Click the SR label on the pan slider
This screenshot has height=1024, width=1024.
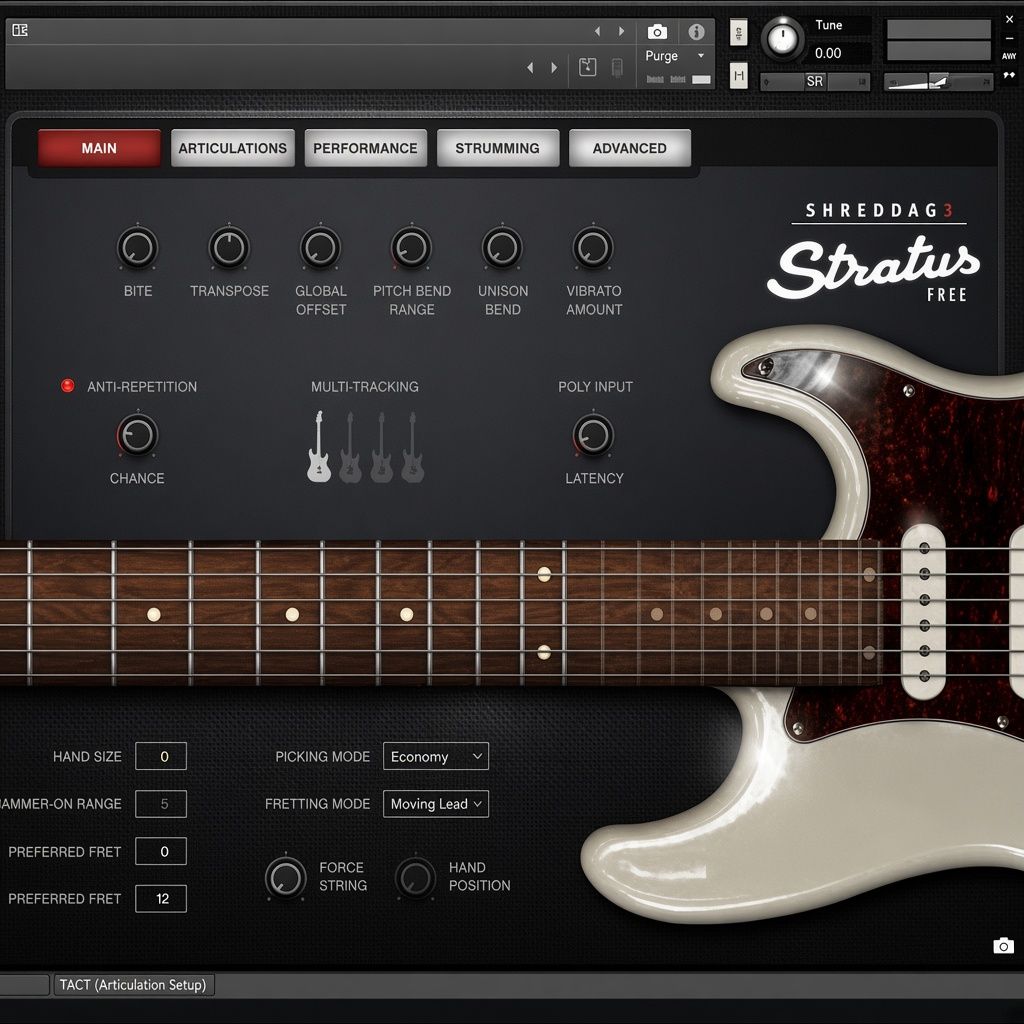[814, 82]
